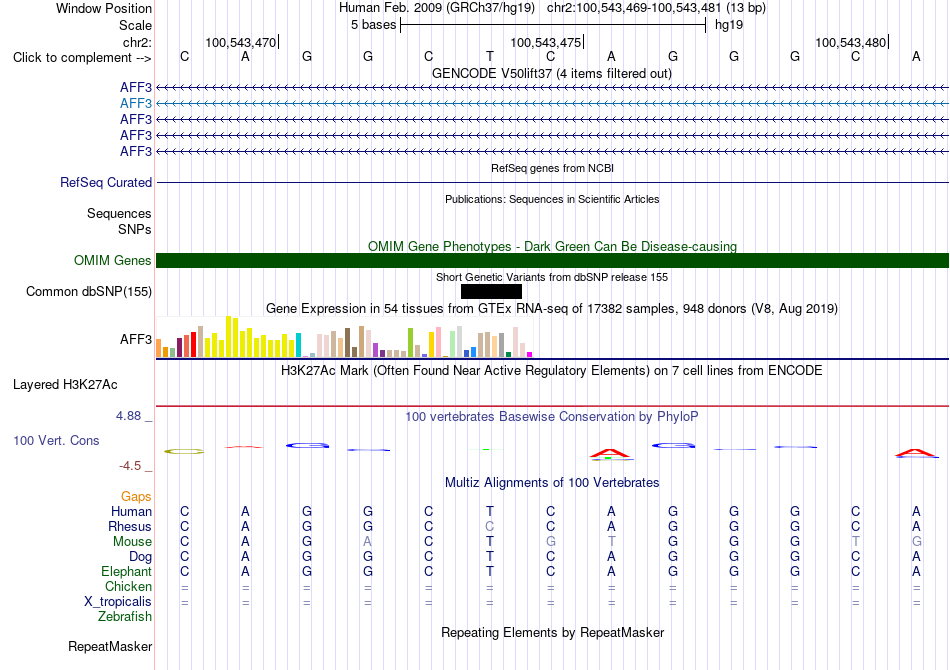The width and height of the screenshot is (950, 670).
Task: Click the 100,543,475 position label
Action: click(x=545, y=42)
